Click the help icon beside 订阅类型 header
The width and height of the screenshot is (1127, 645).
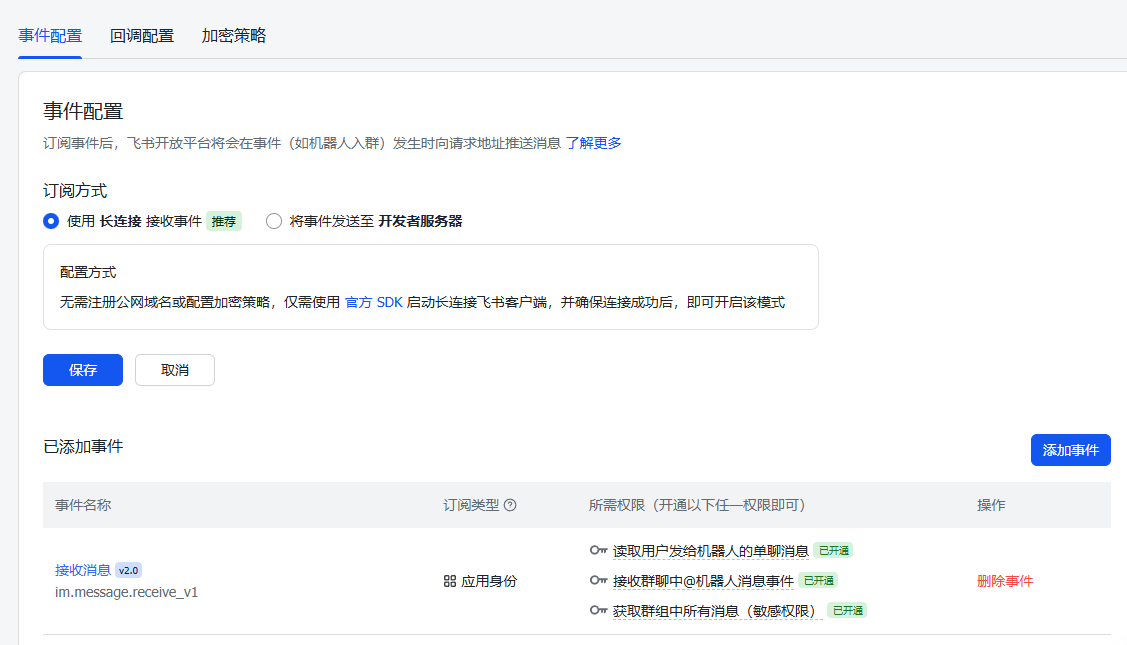(510, 505)
